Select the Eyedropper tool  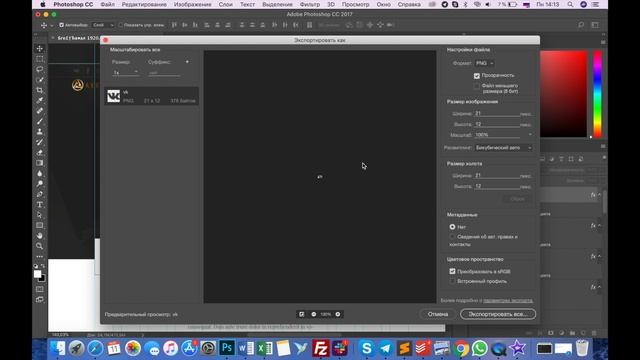coord(40,100)
